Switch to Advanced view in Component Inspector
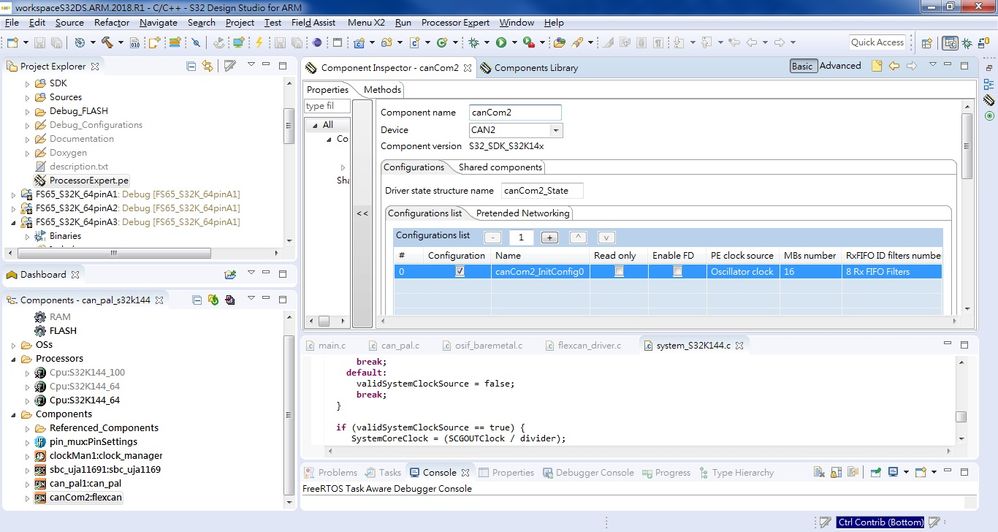This screenshot has width=998, height=532. tap(840, 66)
